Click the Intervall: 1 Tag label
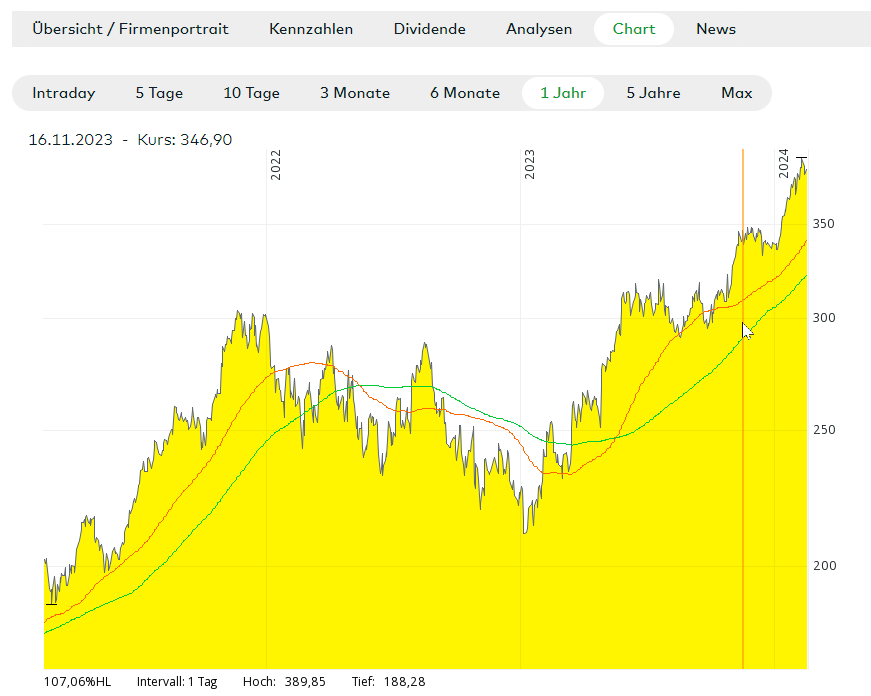The height and width of the screenshot is (696, 871). pyautogui.click(x=177, y=682)
